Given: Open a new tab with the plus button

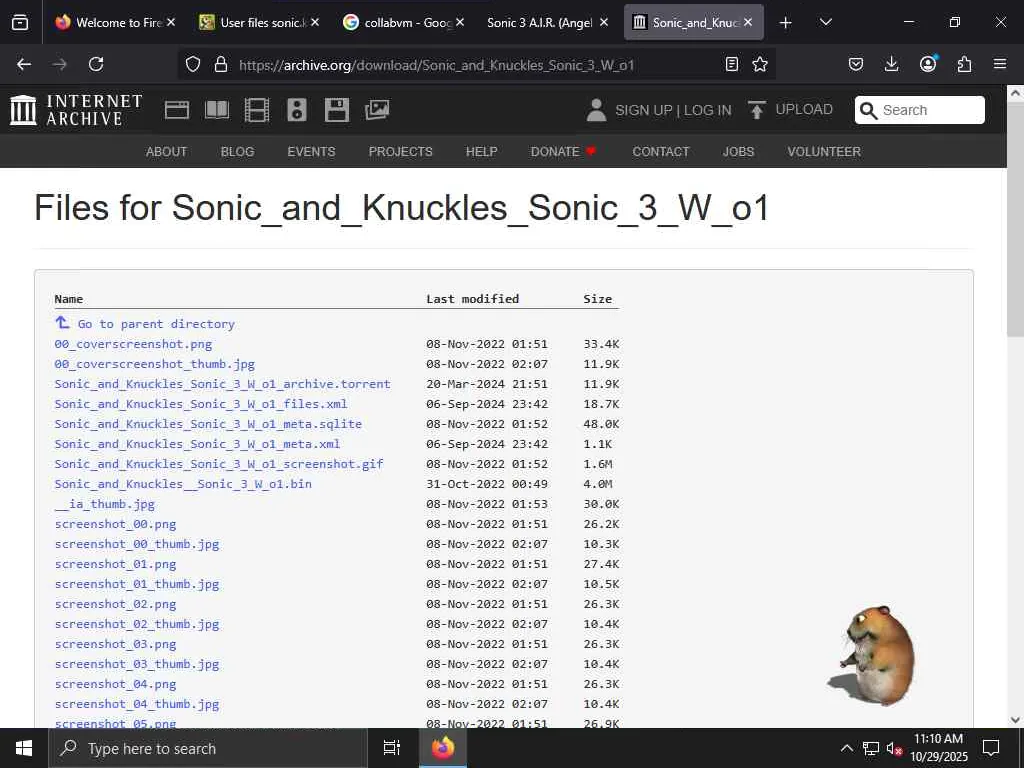Looking at the screenshot, I should [786, 22].
